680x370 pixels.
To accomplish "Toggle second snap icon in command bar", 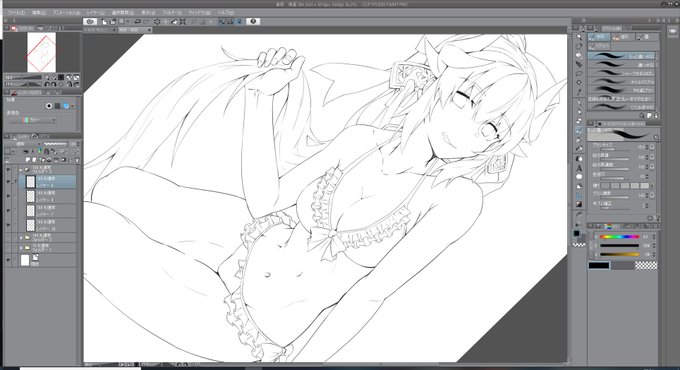I will coord(230,21).
